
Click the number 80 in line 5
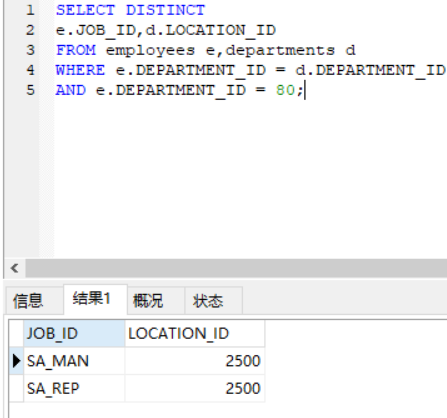(x=285, y=90)
